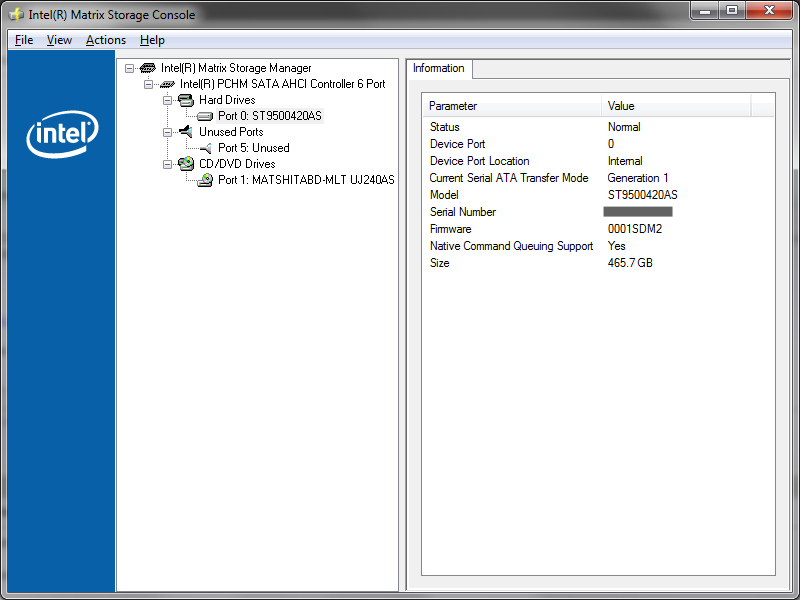
Task: Click the Firmware parameter label
Action: pyautogui.click(x=451, y=229)
